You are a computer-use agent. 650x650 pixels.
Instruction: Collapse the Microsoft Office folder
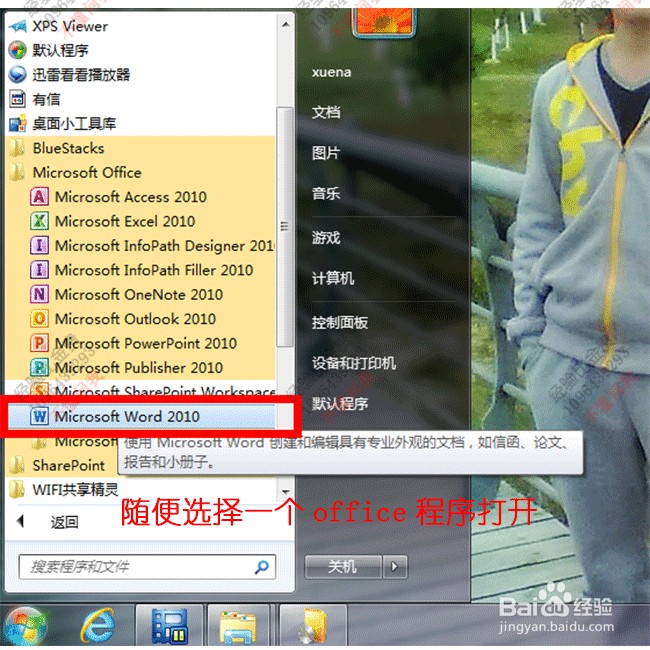[x=141, y=172]
